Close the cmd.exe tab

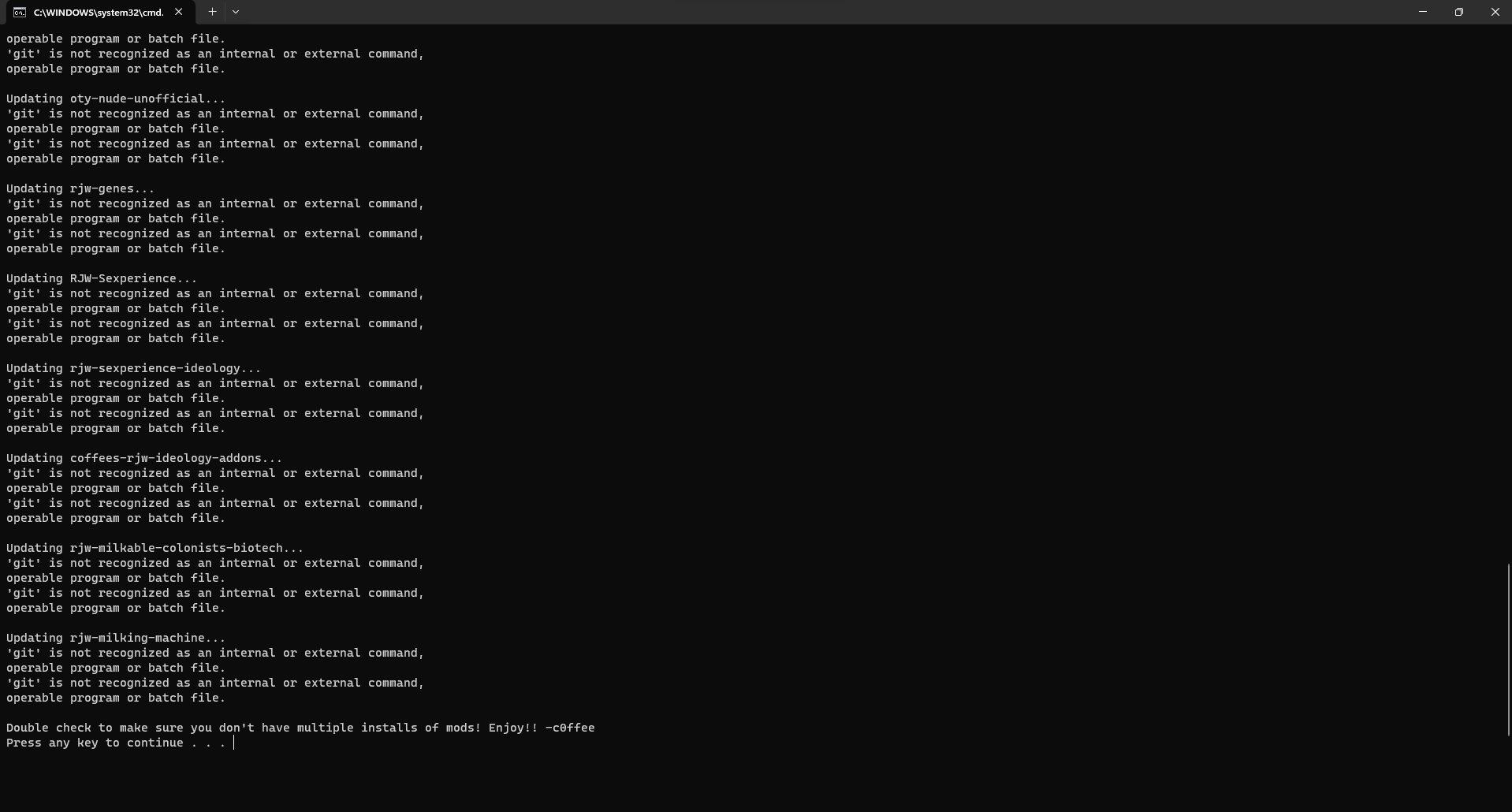pos(179,12)
